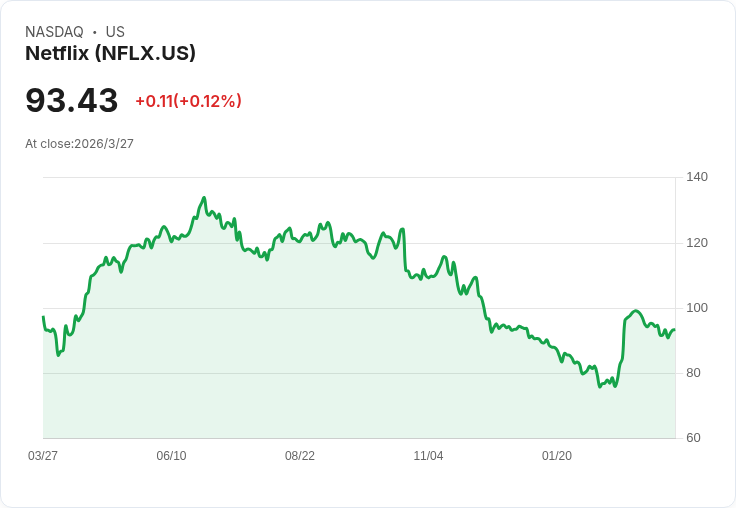
Task: Click the 60 y-axis label
Action: (x=694, y=438)
